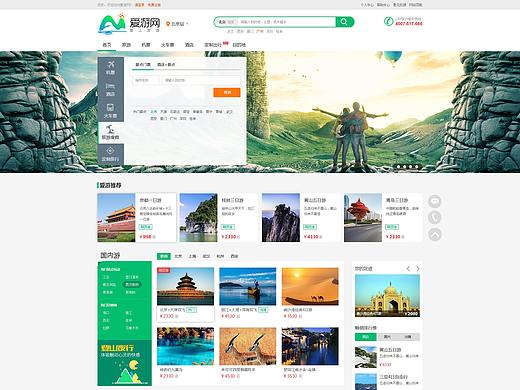Click the personal center link in top bar
The height and width of the screenshot is (390, 520).
[367, 5]
